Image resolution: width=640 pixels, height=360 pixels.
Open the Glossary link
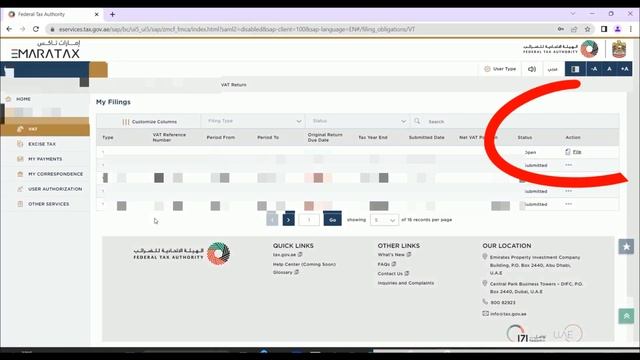[282, 272]
